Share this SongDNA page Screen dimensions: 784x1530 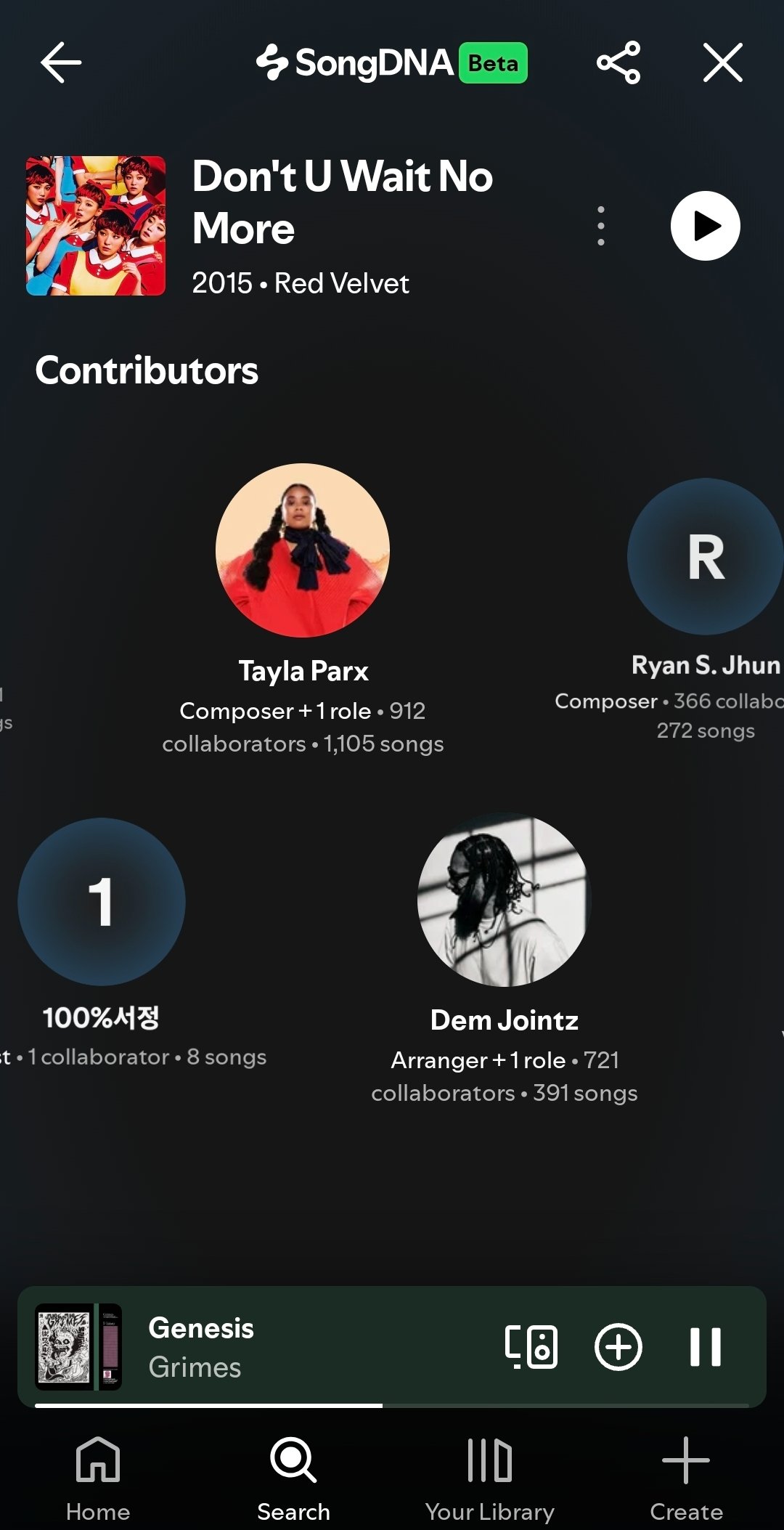pos(618,62)
